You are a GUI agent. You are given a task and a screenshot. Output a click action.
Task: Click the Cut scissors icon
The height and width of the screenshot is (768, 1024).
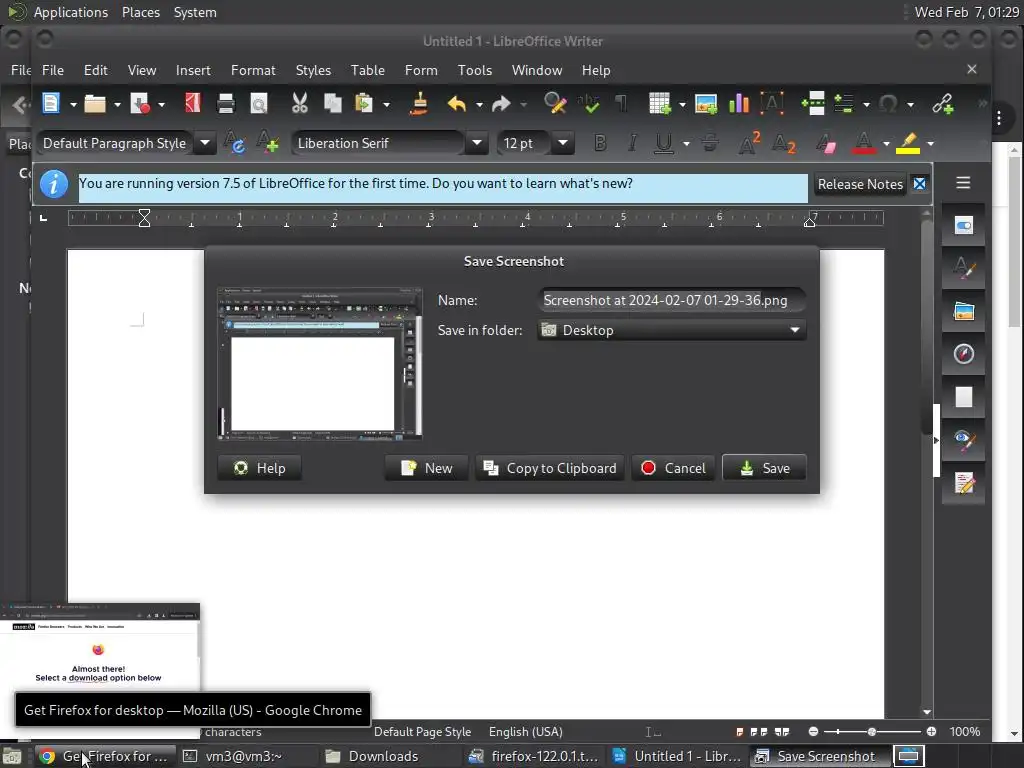299,103
